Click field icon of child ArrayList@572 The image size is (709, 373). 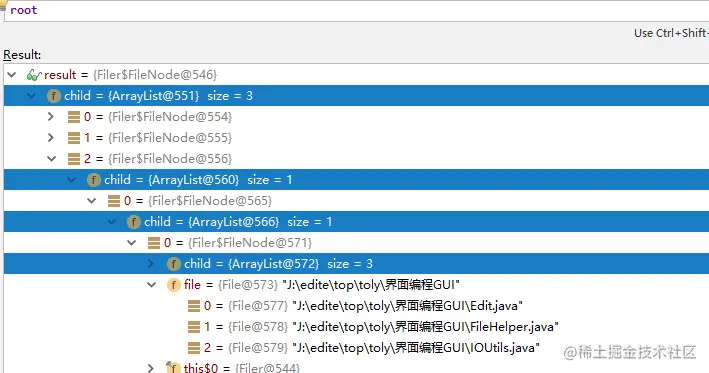tap(174, 264)
